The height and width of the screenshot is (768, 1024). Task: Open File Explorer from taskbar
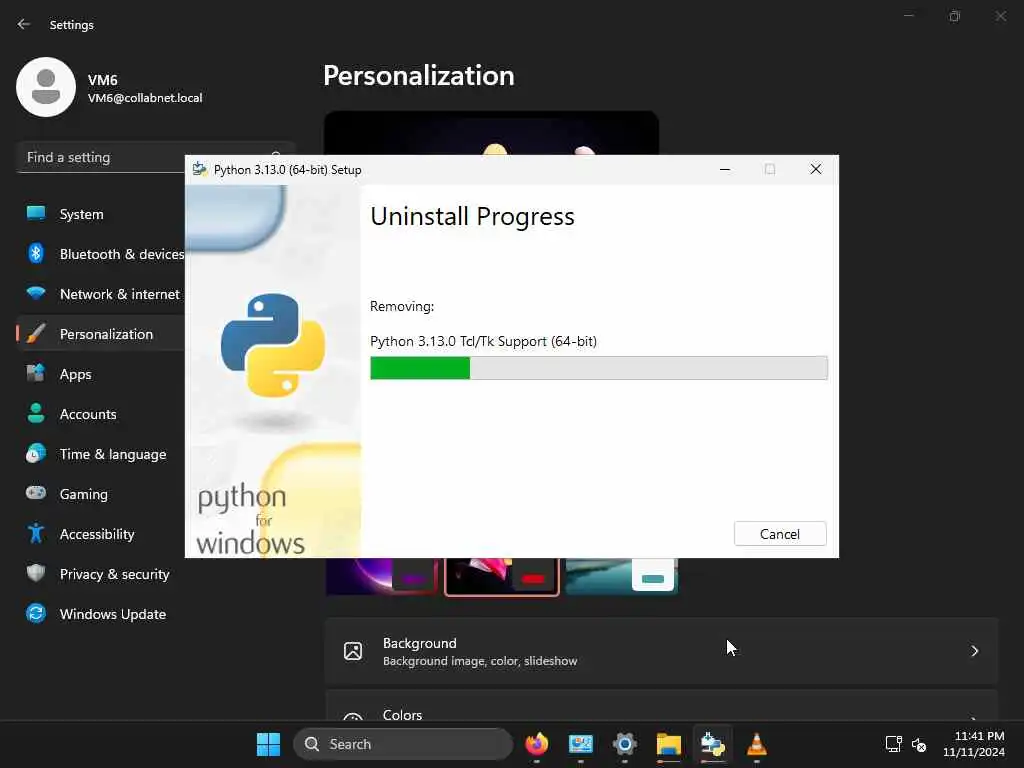669,744
